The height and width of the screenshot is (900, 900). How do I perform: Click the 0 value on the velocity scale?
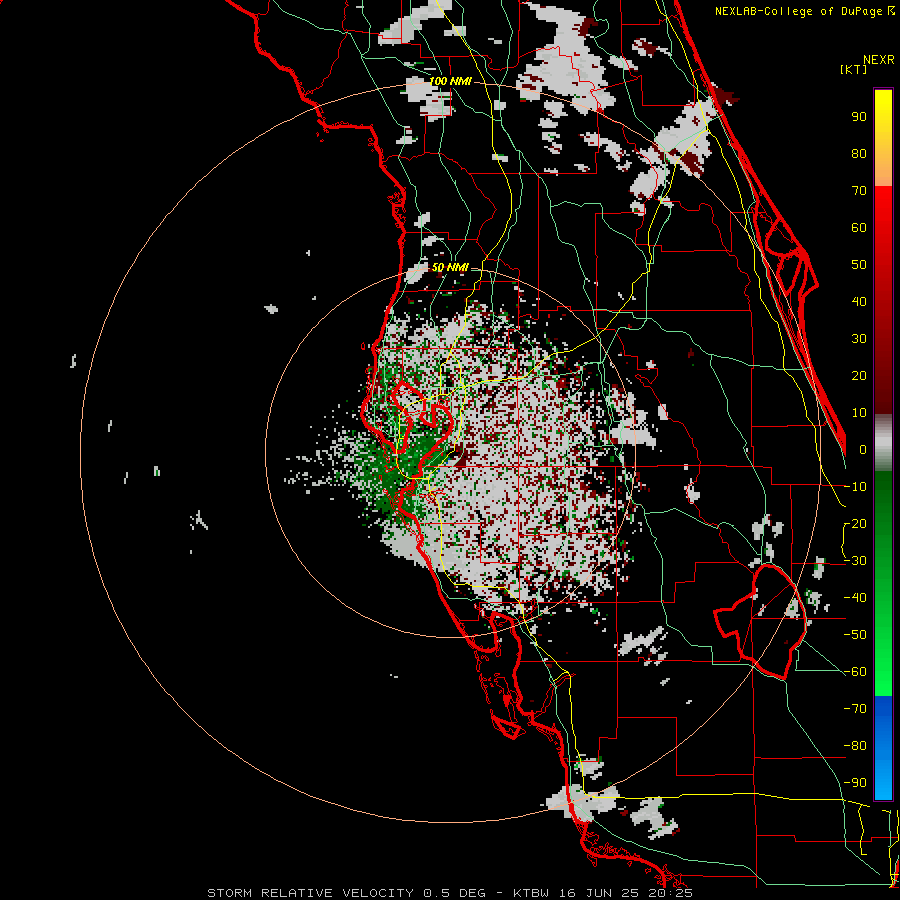tap(863, 450)
